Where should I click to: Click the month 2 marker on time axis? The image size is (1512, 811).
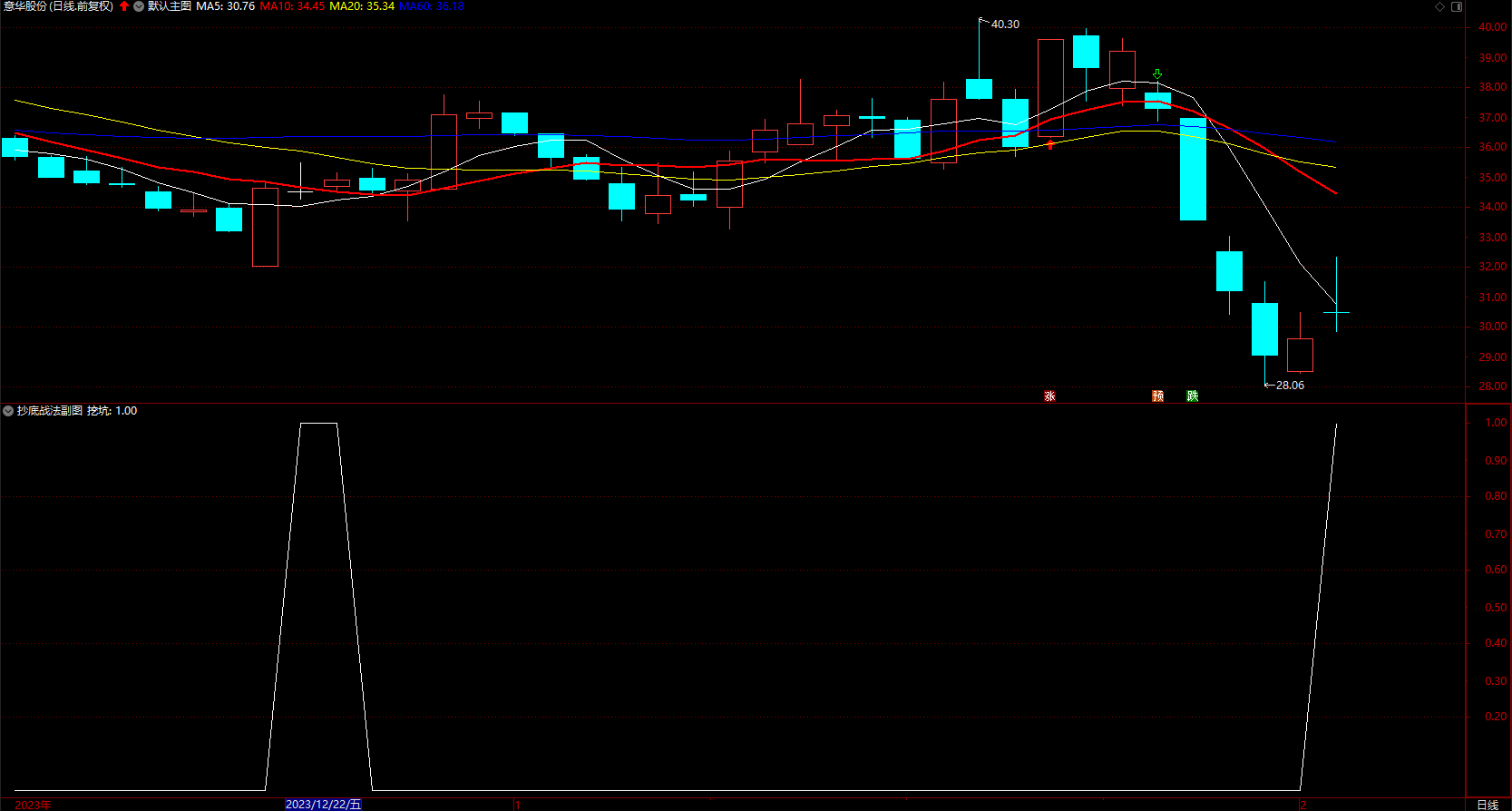pos(1302,805)
